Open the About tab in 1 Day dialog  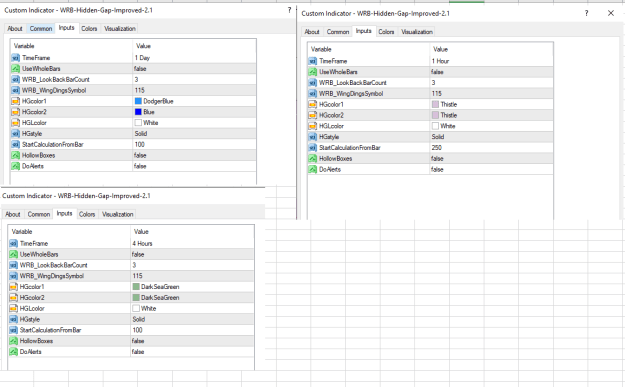tap(15, 29)
